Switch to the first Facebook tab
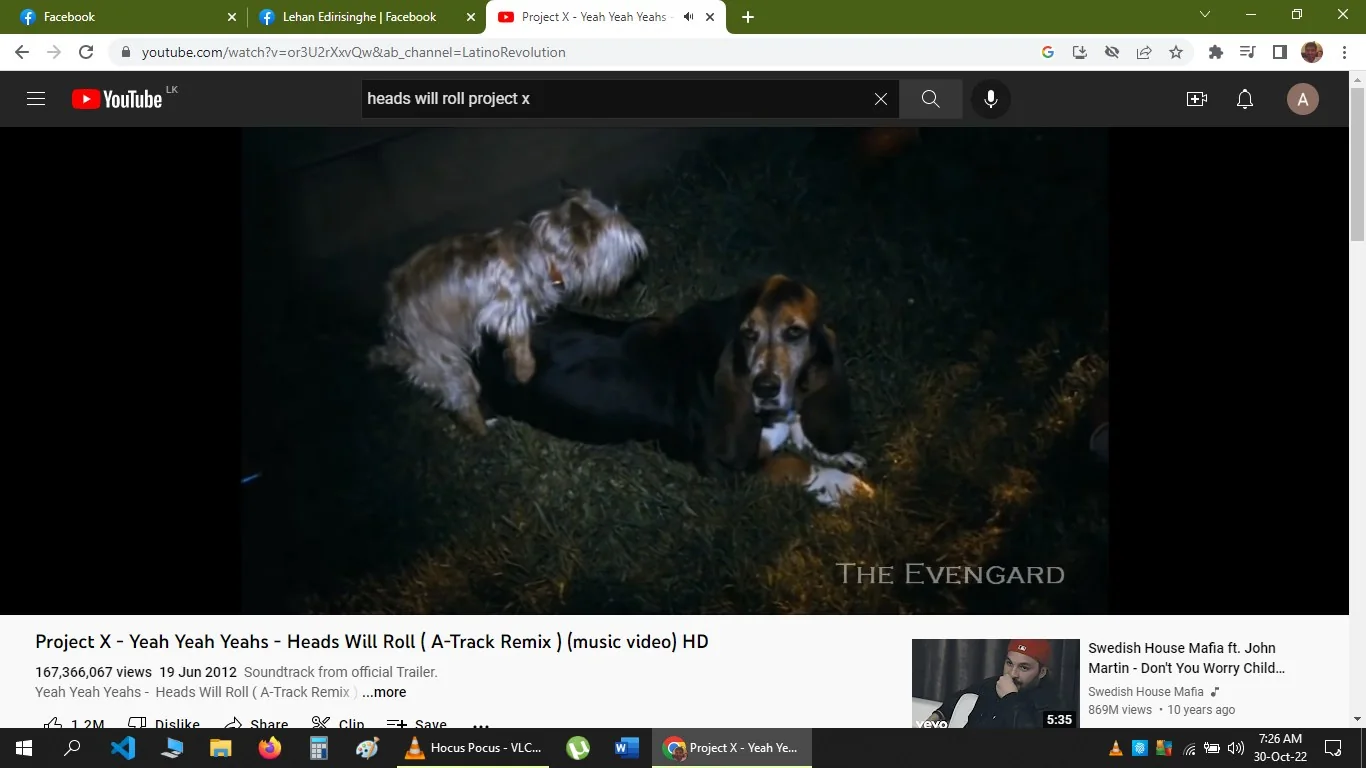This screenshot has width=1366, height=768. pyautogui.click(x=126, y=17)
